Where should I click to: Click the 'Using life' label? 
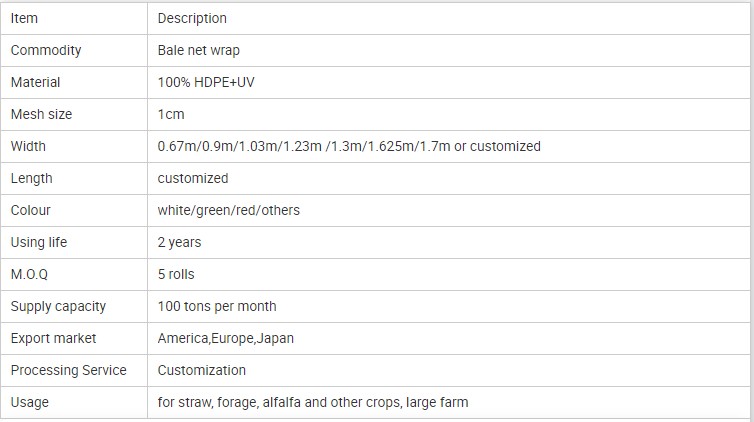pos(39,242)
